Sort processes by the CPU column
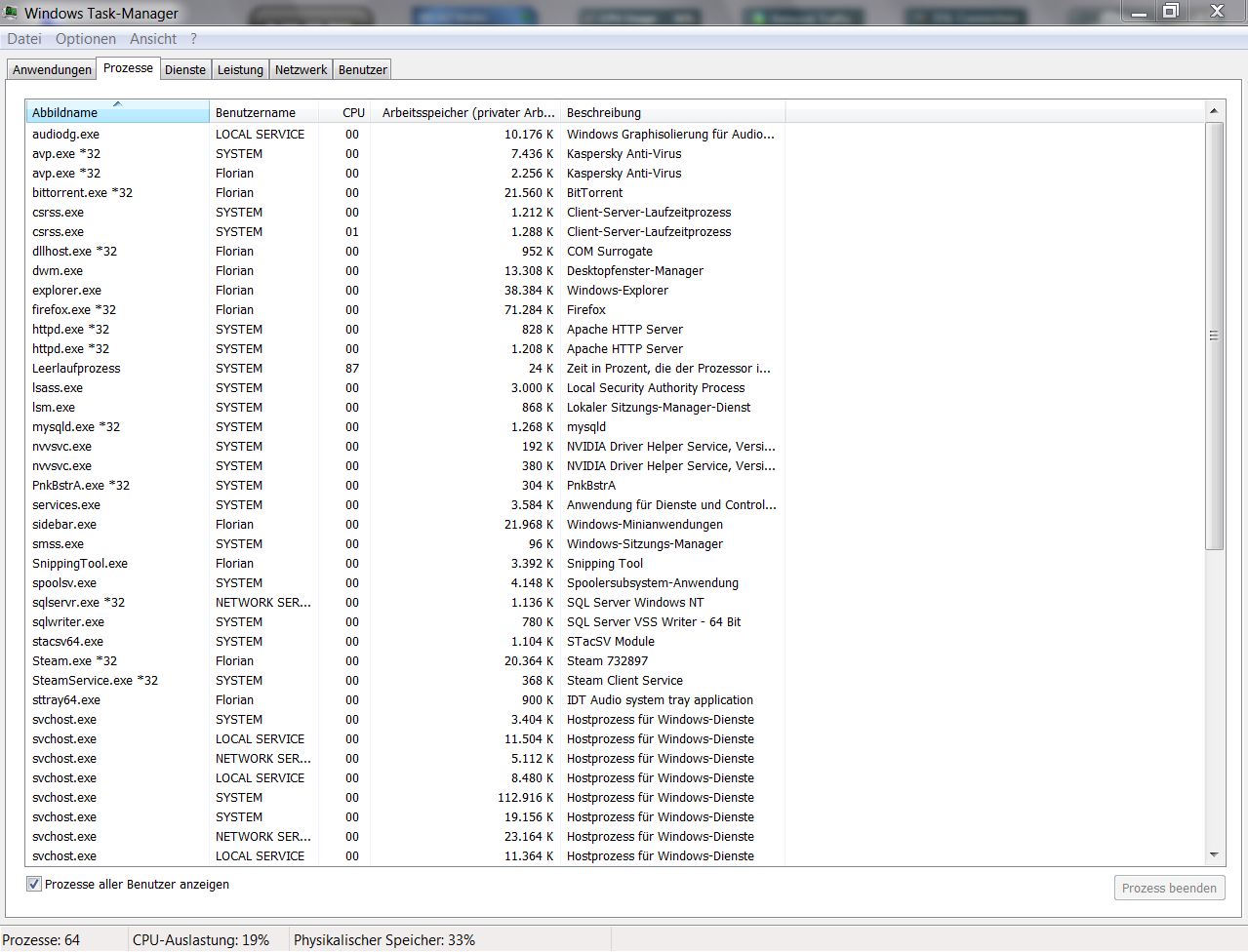The width and height of the screenshot is (1248, 952). [x=352, y=112]
